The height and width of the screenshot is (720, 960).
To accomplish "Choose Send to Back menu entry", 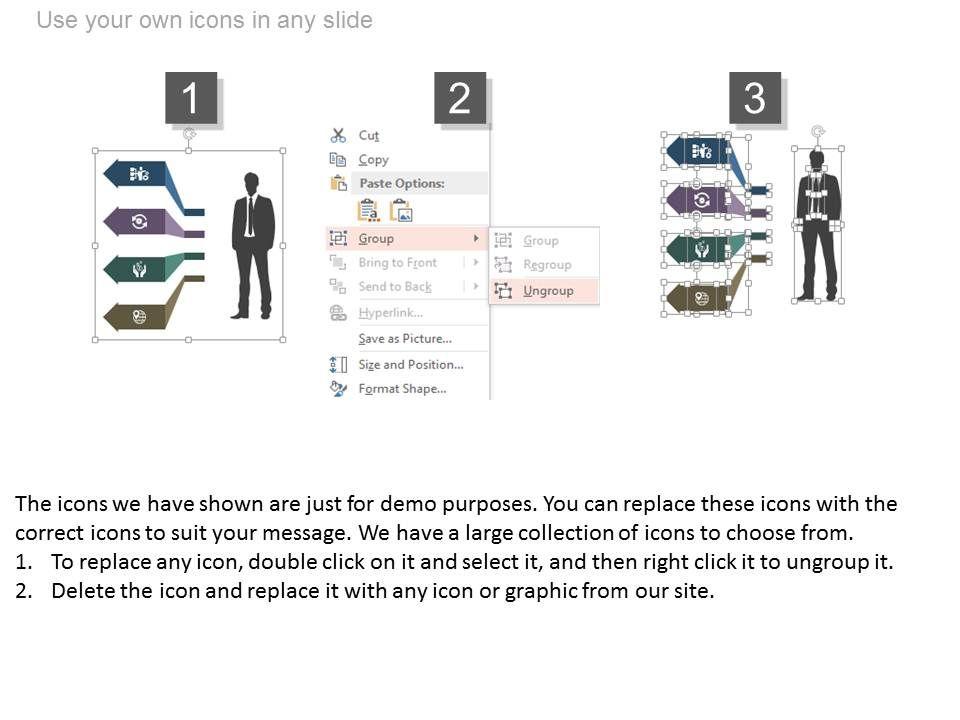I will [x=395, y=287].
